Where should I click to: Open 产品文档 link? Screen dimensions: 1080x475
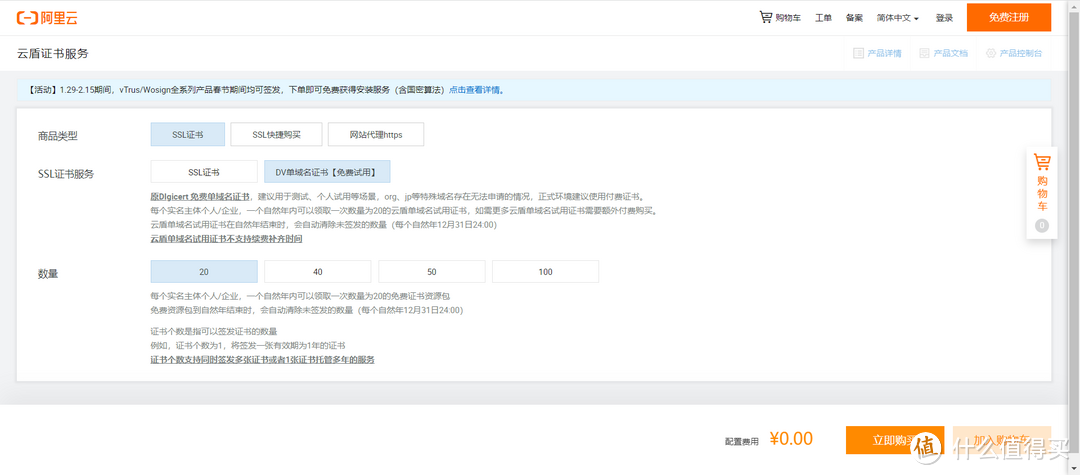pos(951,53)
